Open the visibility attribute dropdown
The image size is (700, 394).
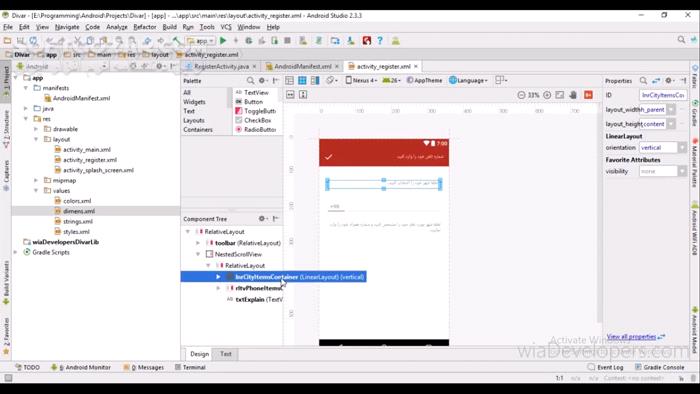coord(682,171)
